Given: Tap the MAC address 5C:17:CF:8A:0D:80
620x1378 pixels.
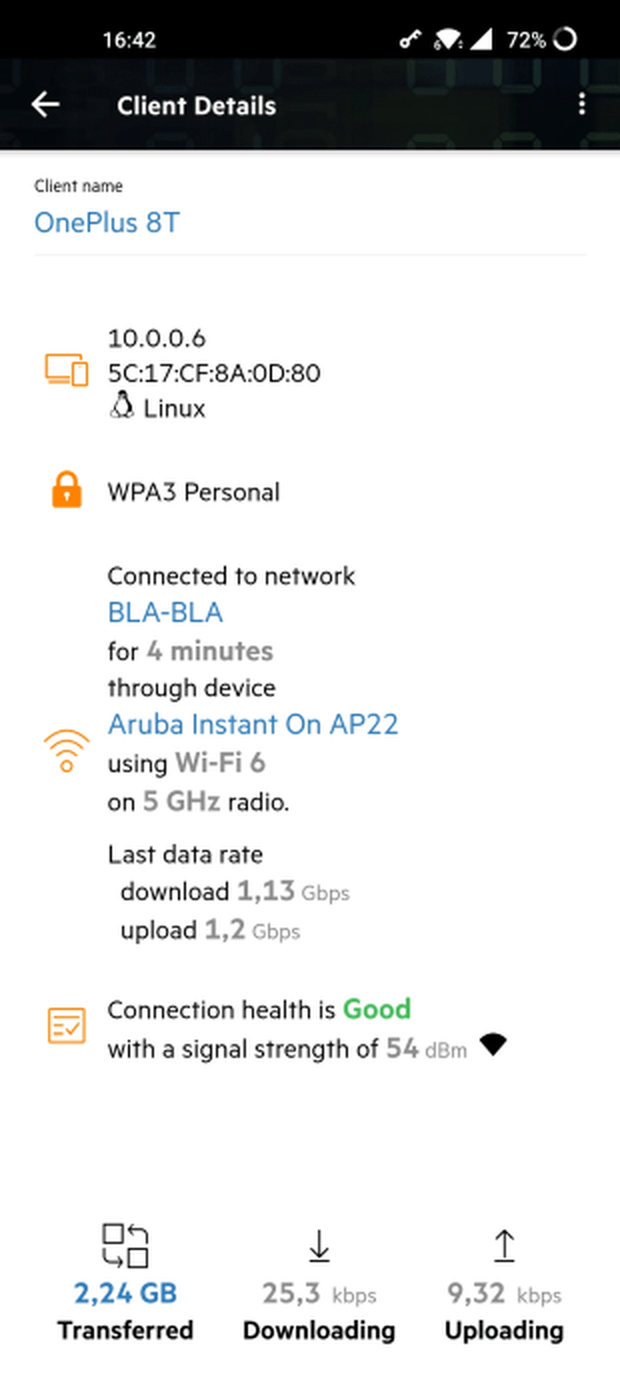Looking at the screenshot, I should coord(214,374).
